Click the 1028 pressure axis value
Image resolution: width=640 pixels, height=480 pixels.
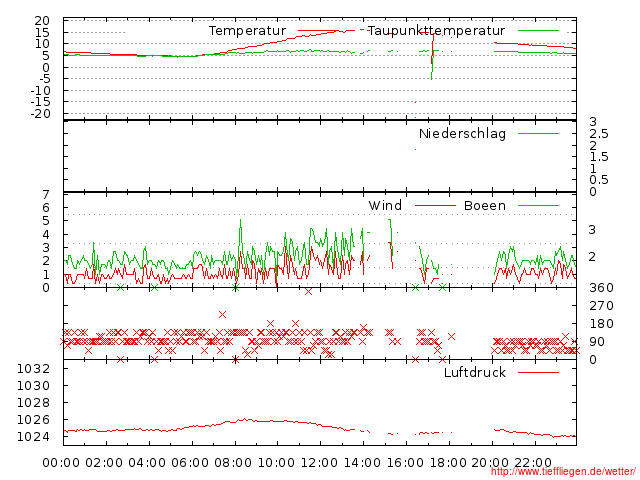(33, 402)
